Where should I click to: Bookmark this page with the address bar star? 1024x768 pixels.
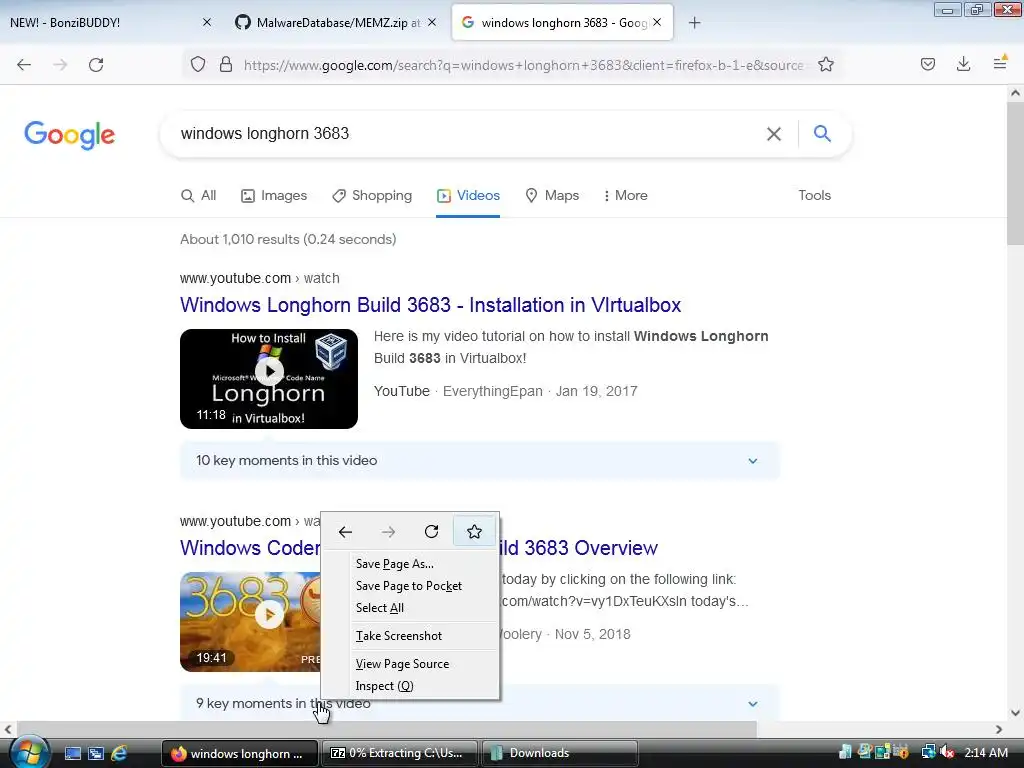click(825, 64)
